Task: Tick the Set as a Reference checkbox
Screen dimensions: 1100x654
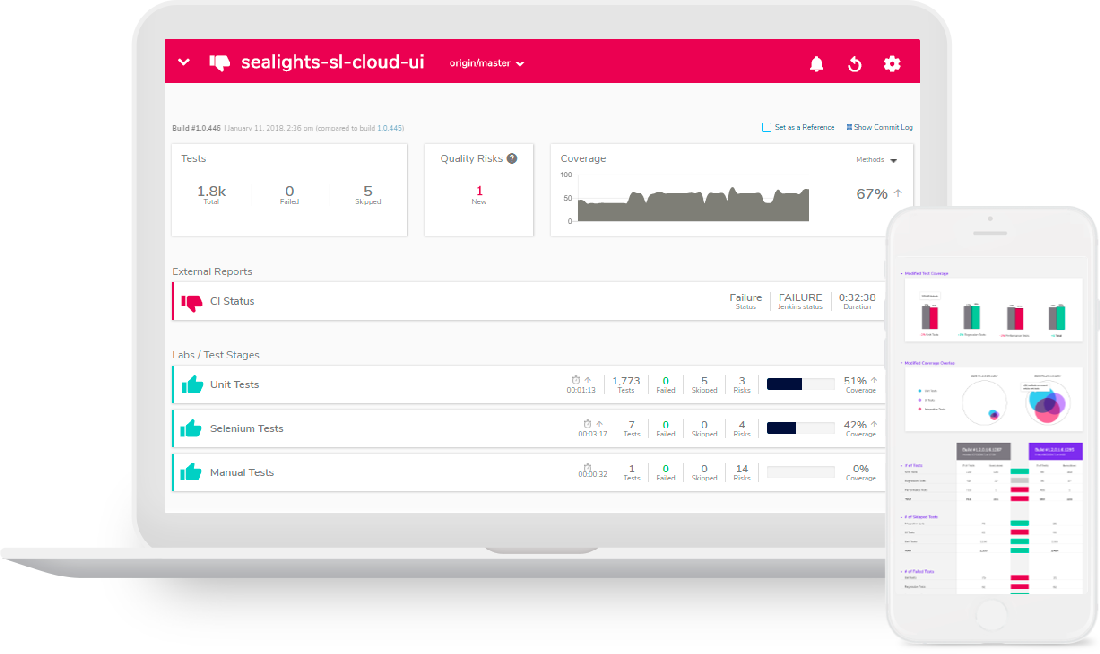Action: (x=767, y=127)
